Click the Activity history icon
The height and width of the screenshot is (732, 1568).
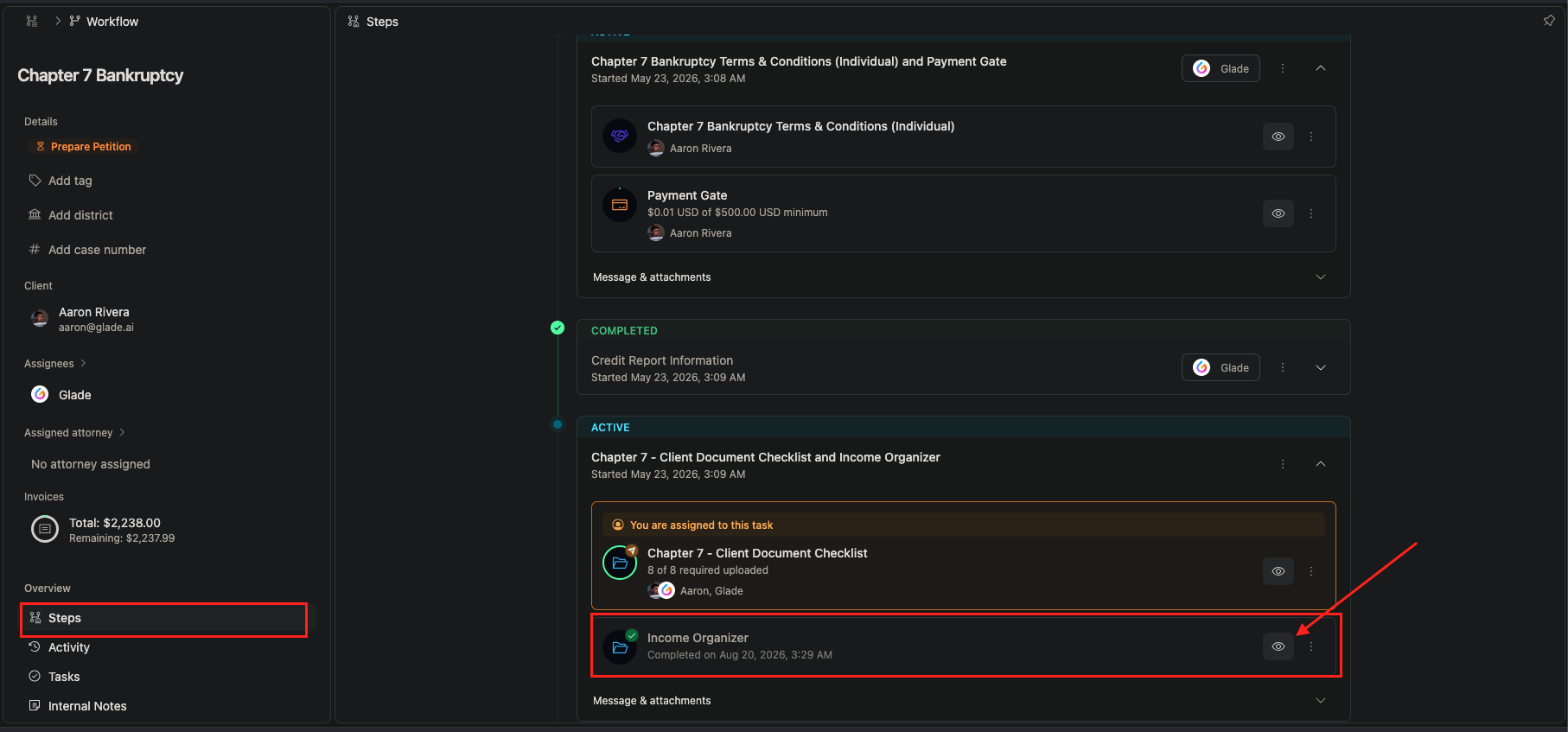point(35,646)
